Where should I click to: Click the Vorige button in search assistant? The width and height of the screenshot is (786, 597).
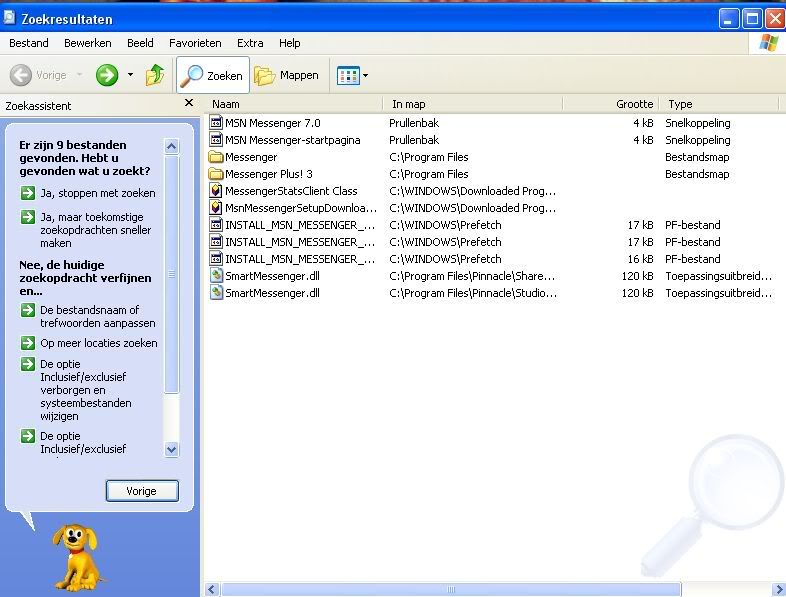pyautogui.click(x=142, y=491)
